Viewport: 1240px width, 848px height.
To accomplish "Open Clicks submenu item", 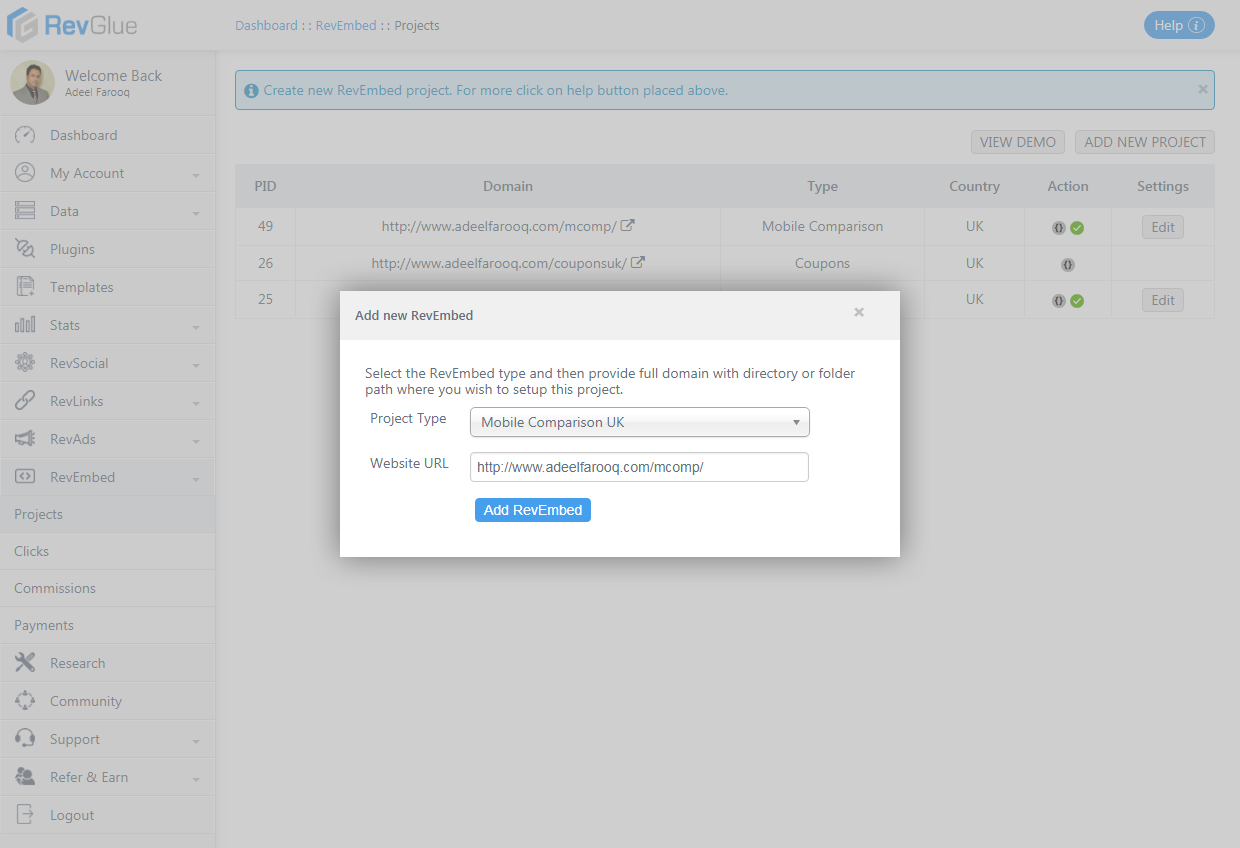I will [x=107, y=551].
